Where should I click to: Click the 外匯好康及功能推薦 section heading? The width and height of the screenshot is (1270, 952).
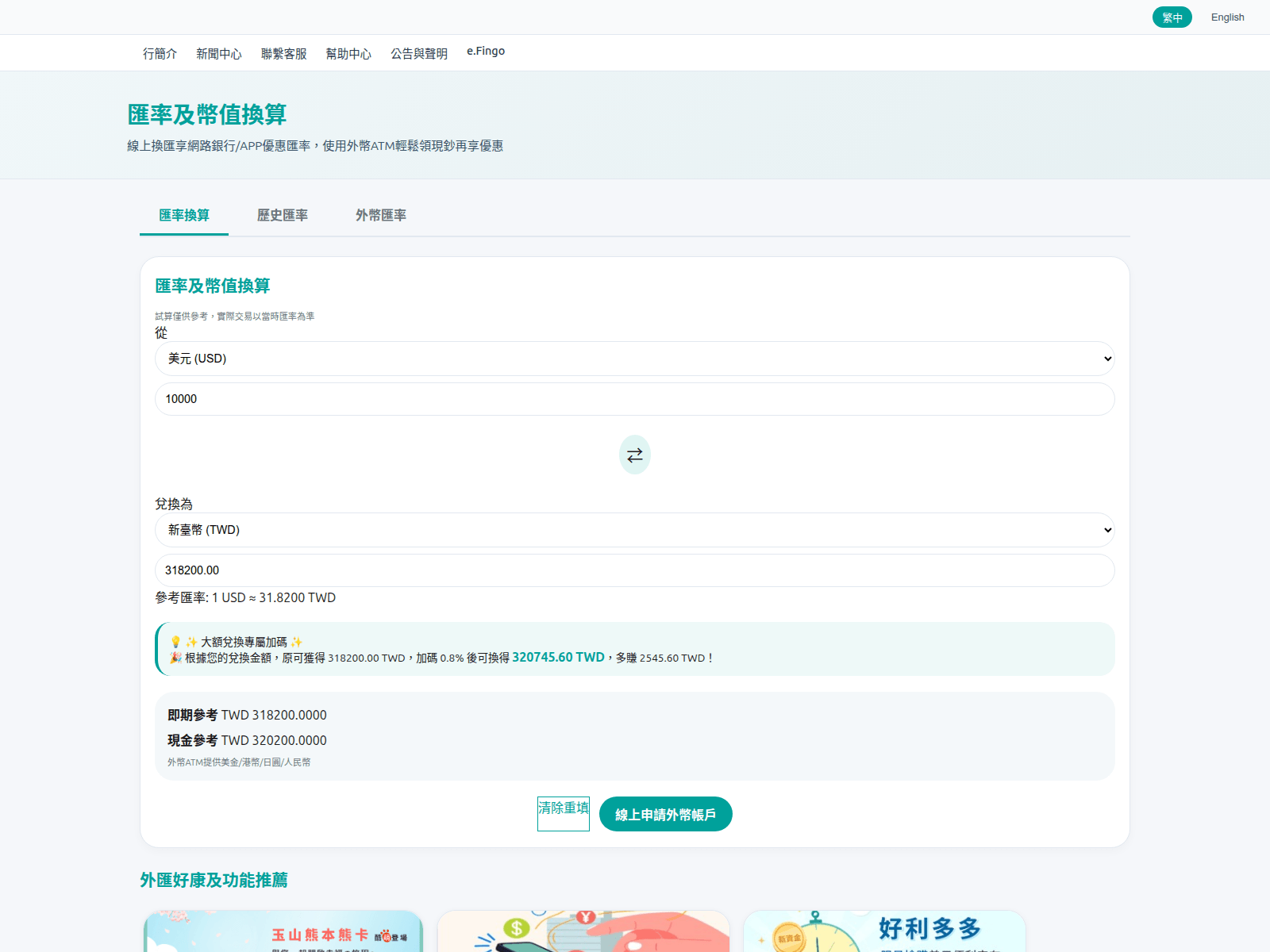214,880
